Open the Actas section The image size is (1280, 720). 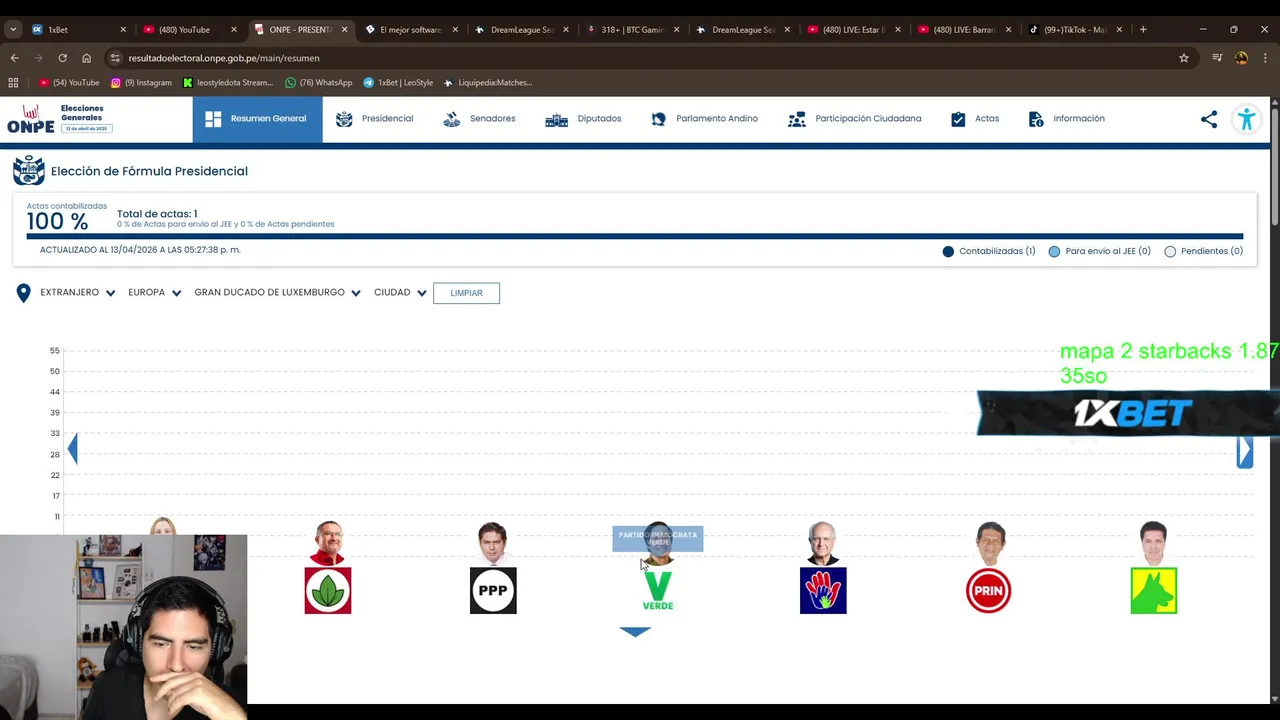tap(974, 119)
